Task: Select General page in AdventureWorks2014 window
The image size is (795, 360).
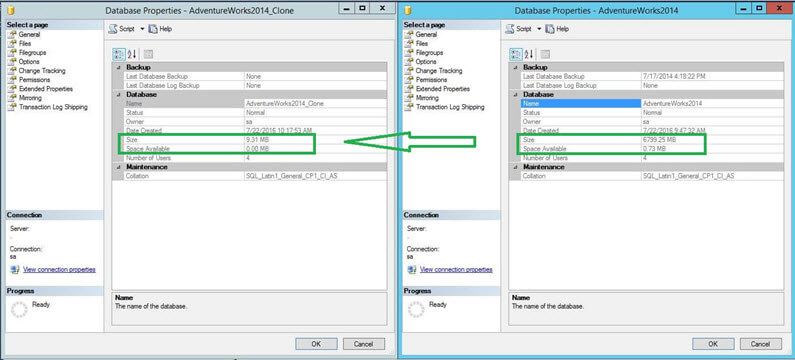Action: click(x=426, y=34)
